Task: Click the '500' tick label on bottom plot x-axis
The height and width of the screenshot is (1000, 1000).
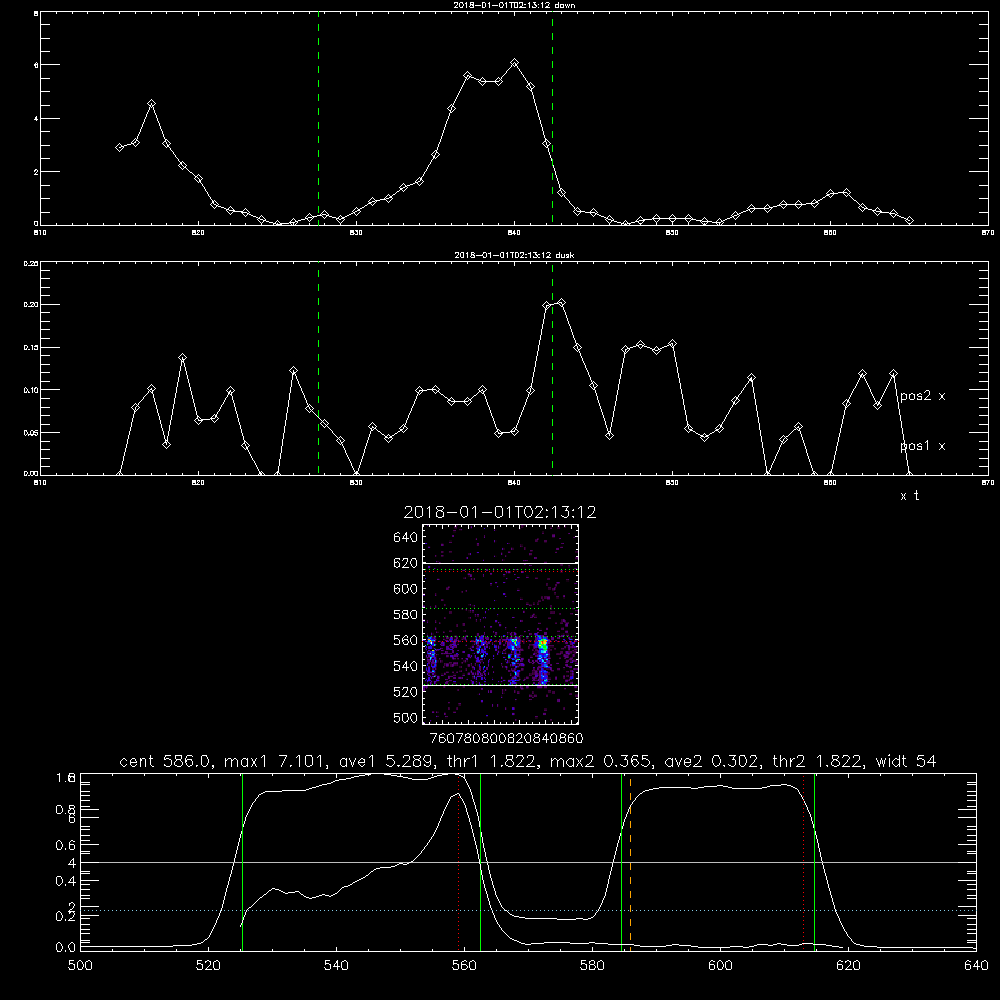Action: (x=80, y=966)
